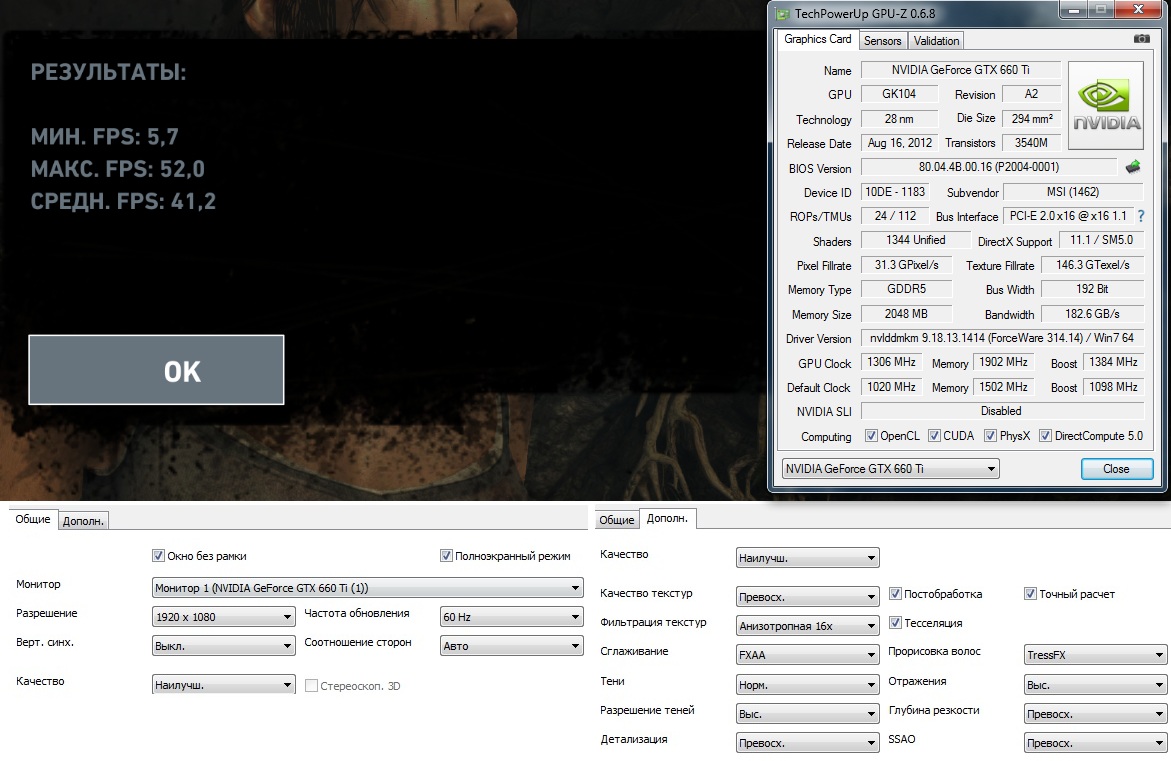This screenshot has width=1171, height=761.
Task: Click the Shaders 1344 Unified field
Action: [916, 240]
